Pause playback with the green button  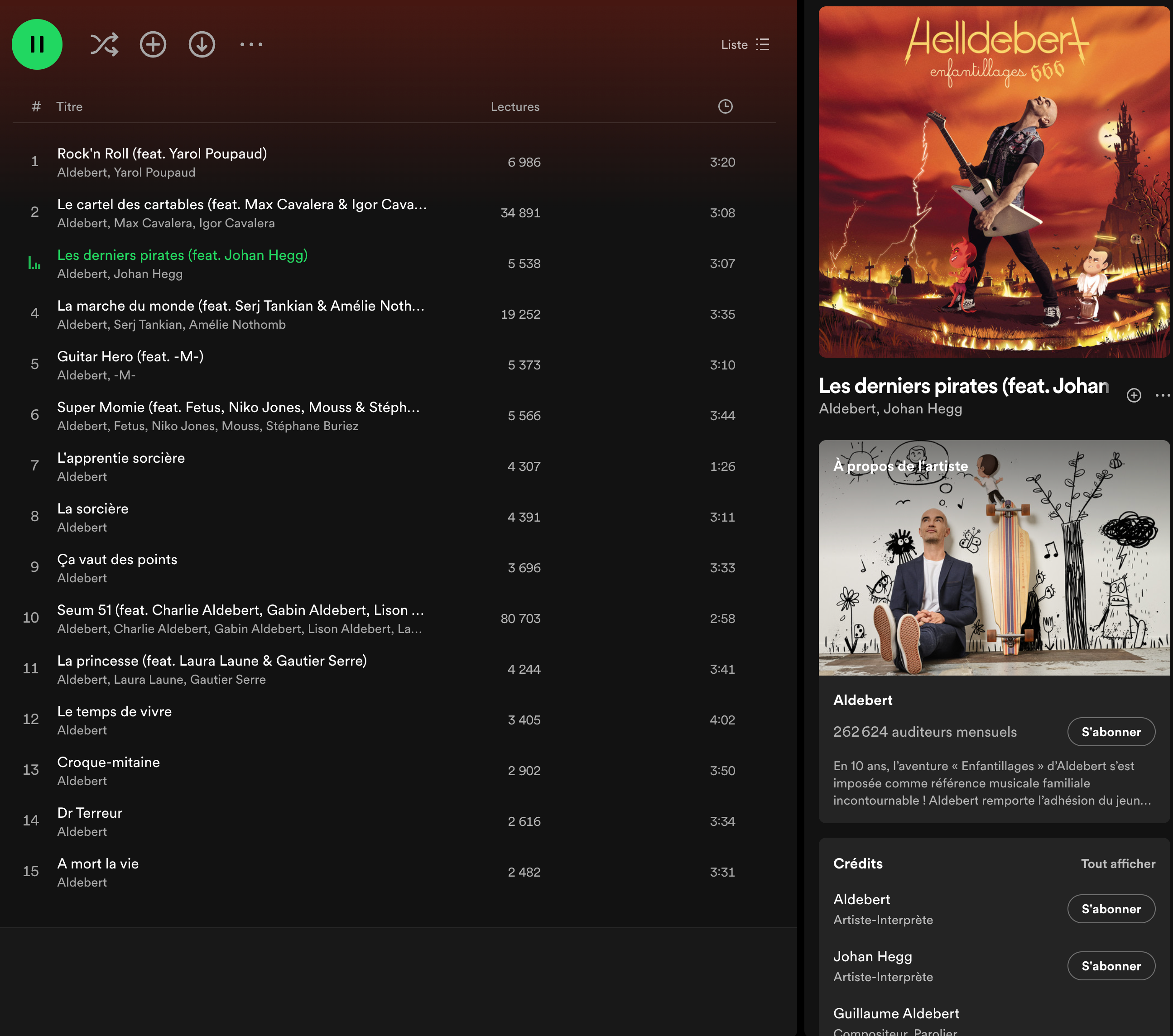[37, 45]
